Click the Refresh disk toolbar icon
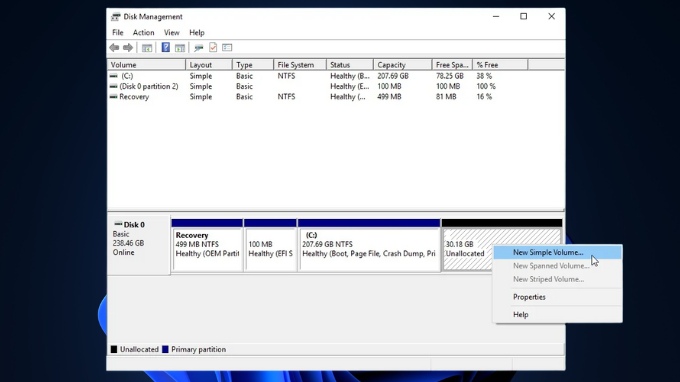The height and width of the screenshot is (382, 680). tap(199, 48)
